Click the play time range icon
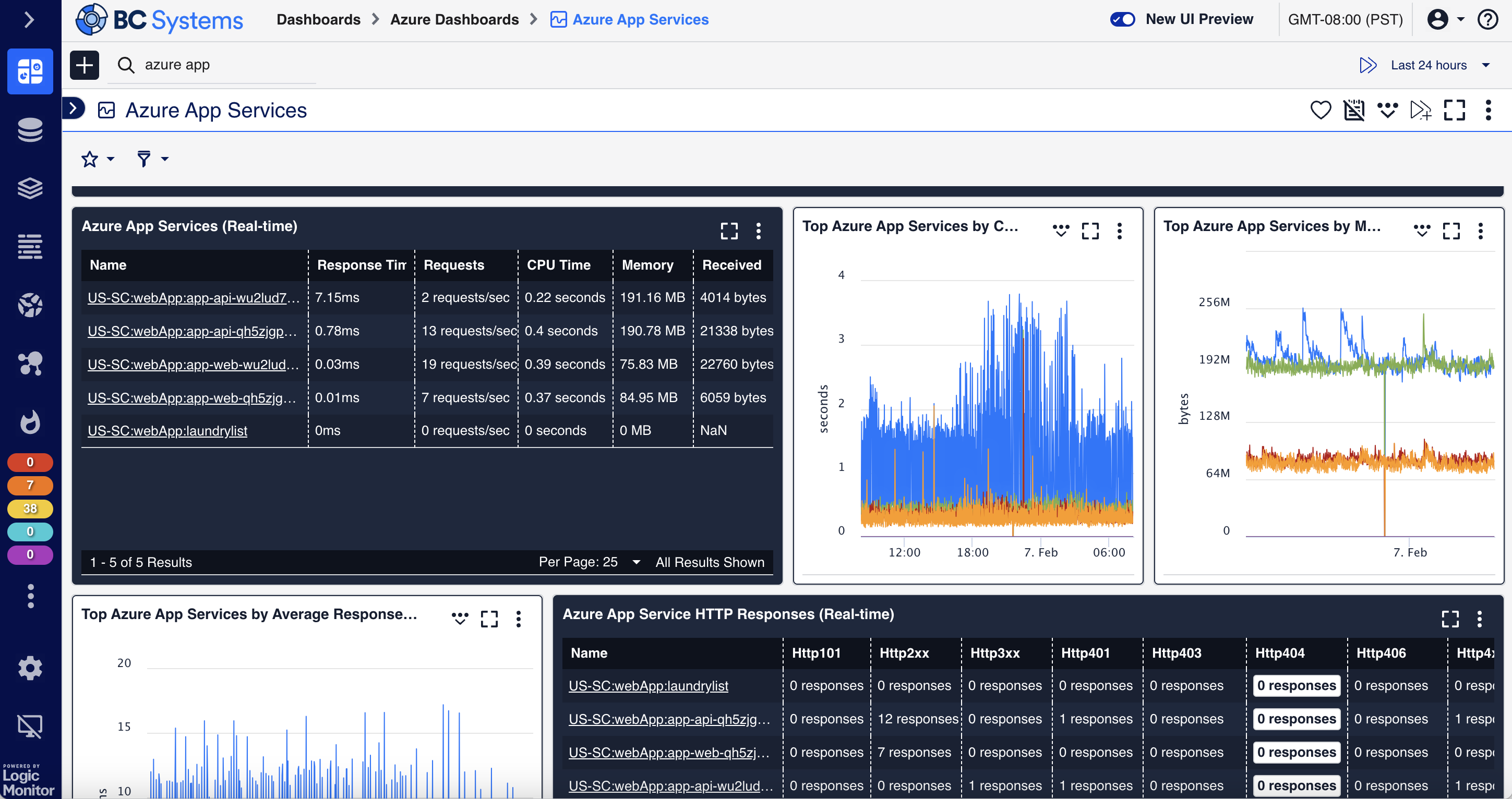Image resolution: width=1512 pixels, height=799 pixels. point(1368,65)
